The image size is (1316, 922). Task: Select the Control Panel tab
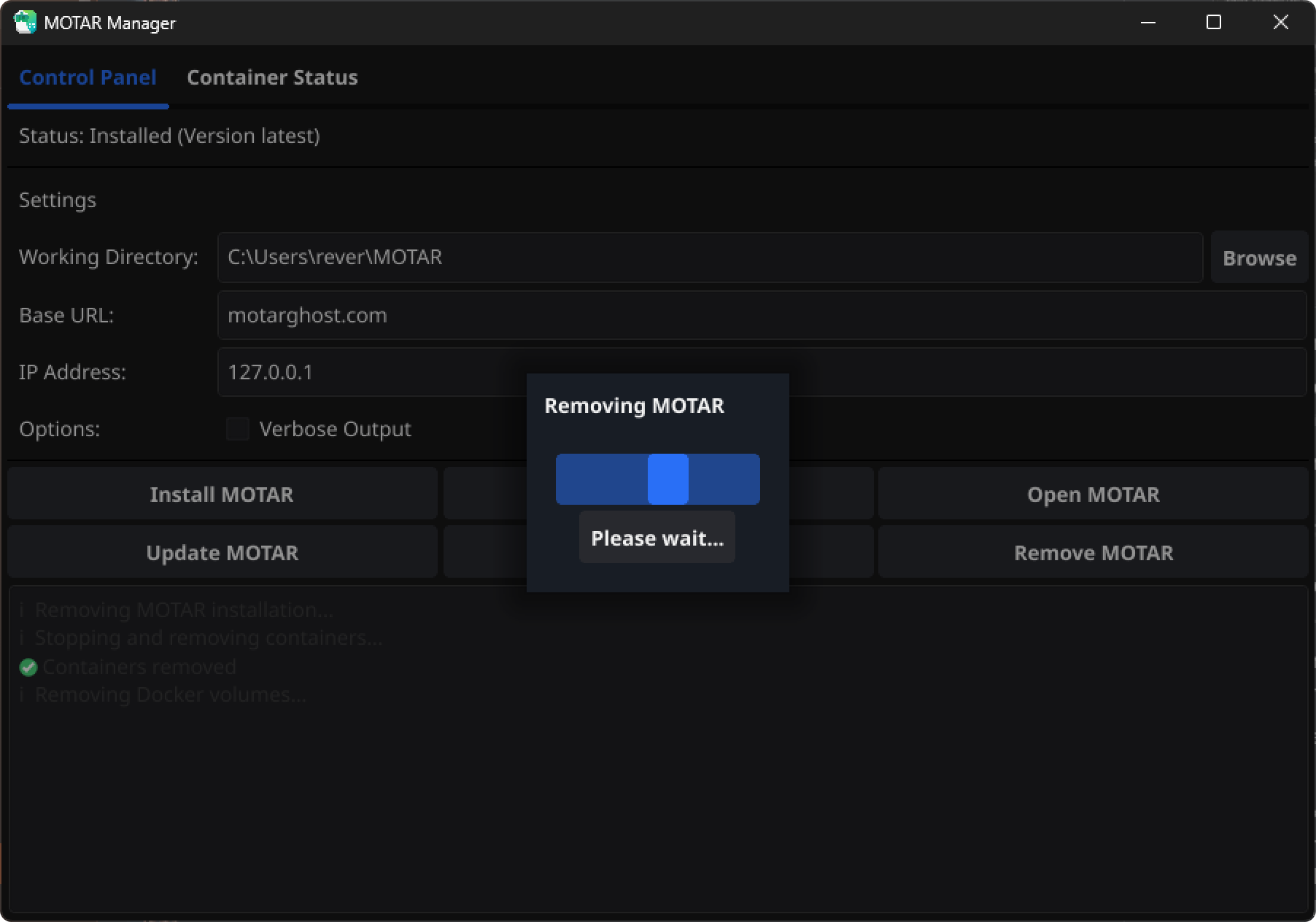88,77
